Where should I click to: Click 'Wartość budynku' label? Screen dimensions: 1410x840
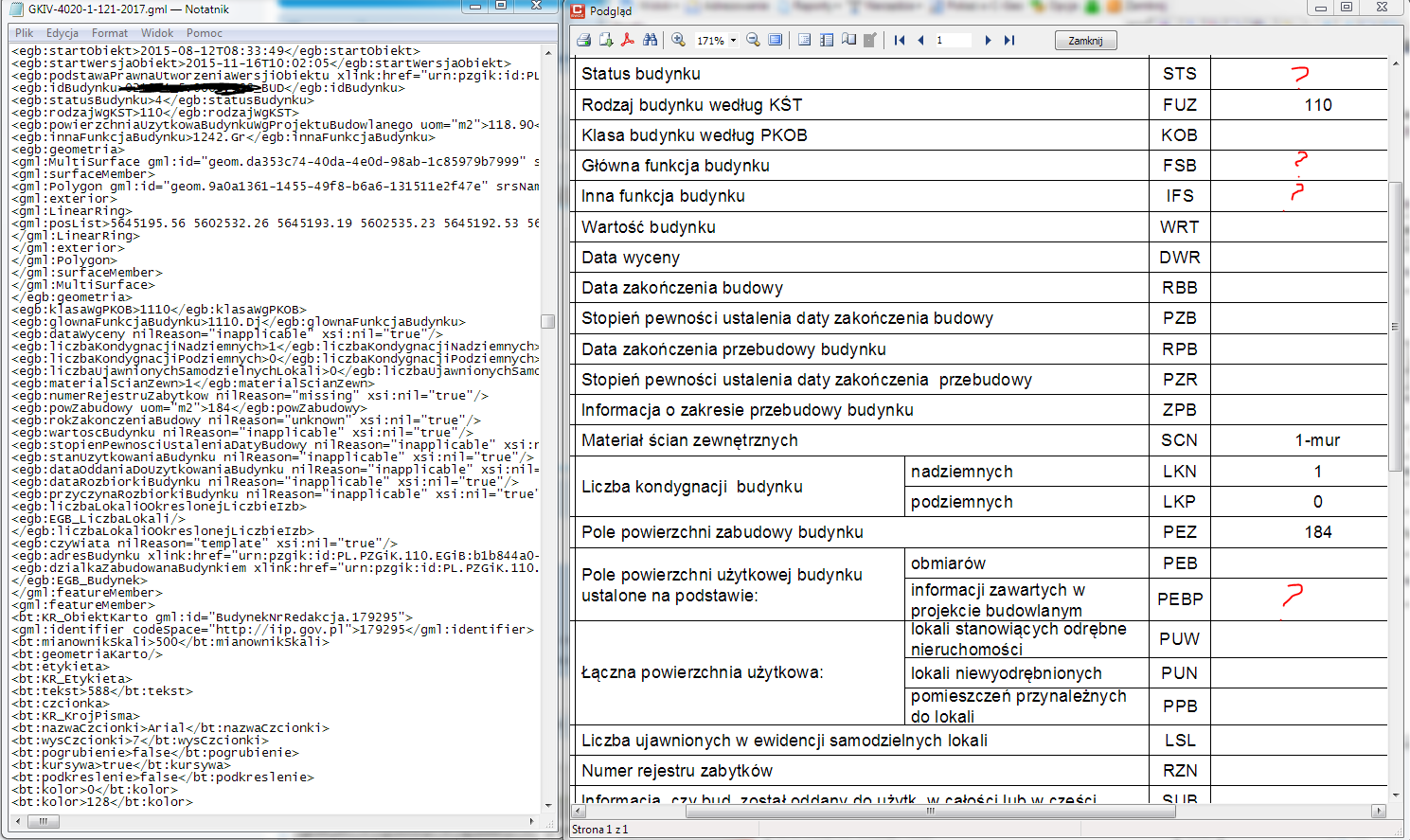coord(649,227)
